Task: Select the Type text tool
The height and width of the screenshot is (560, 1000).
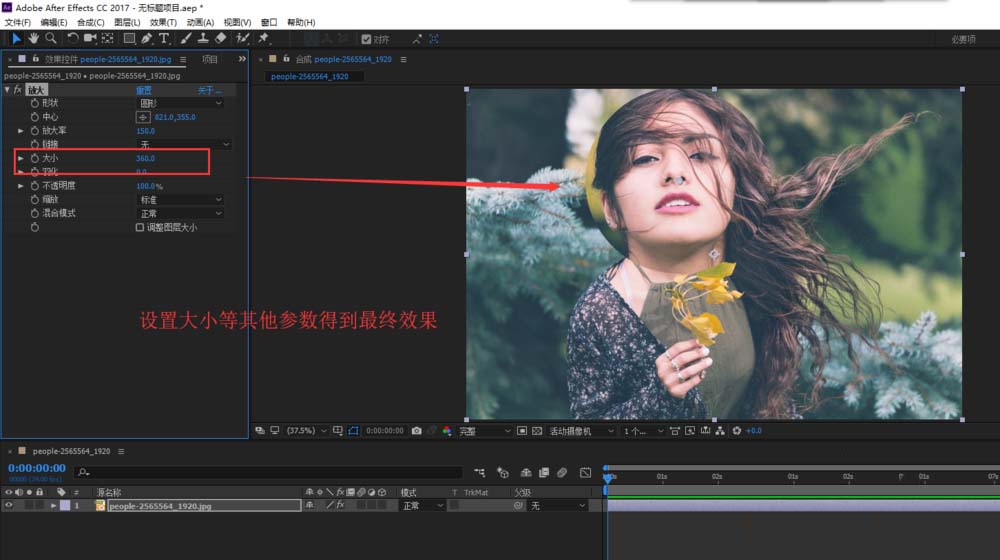Action: point(164,38)
